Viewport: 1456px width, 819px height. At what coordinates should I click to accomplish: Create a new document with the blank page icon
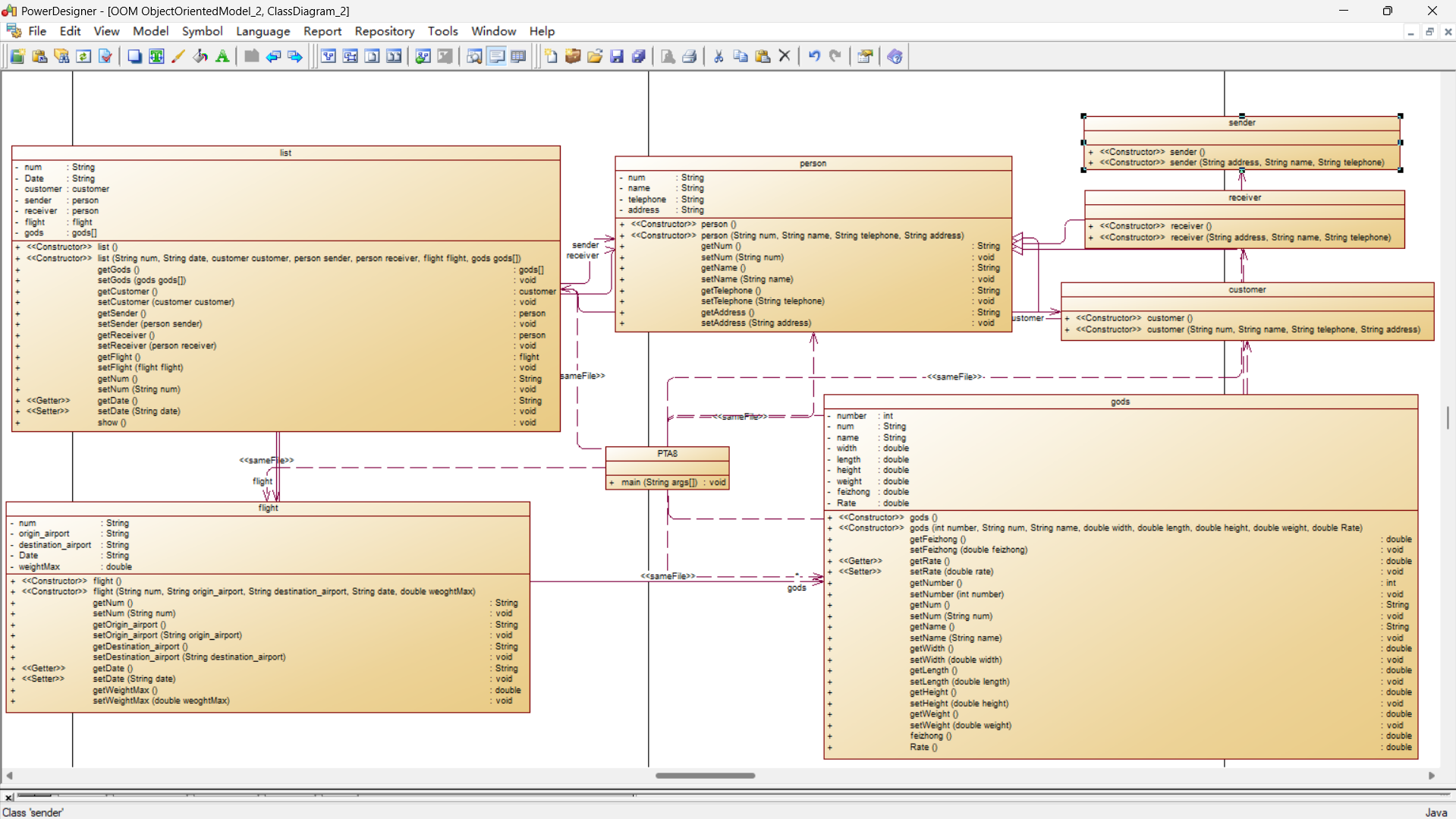coord(551,56)
